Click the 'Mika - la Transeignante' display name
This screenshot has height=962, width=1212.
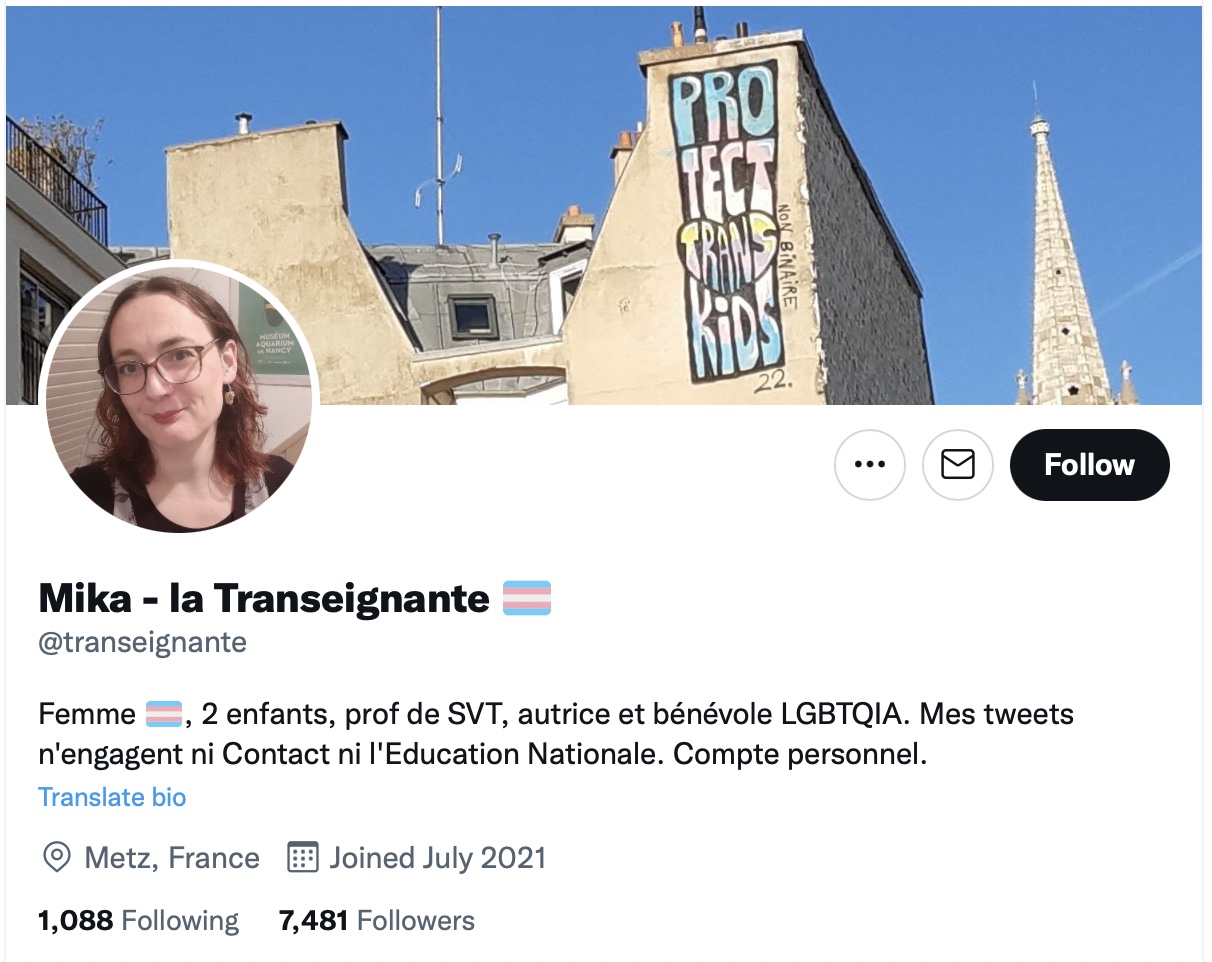pyautogui.click(x=264, y=599)
